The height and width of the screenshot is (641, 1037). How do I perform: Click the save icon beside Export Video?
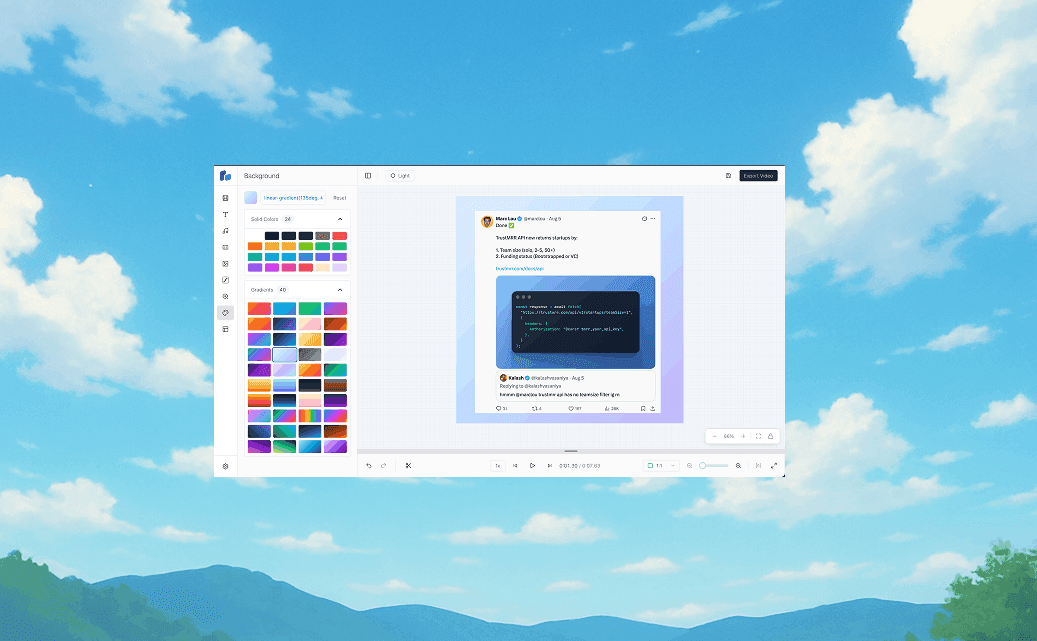pos(728,176)
